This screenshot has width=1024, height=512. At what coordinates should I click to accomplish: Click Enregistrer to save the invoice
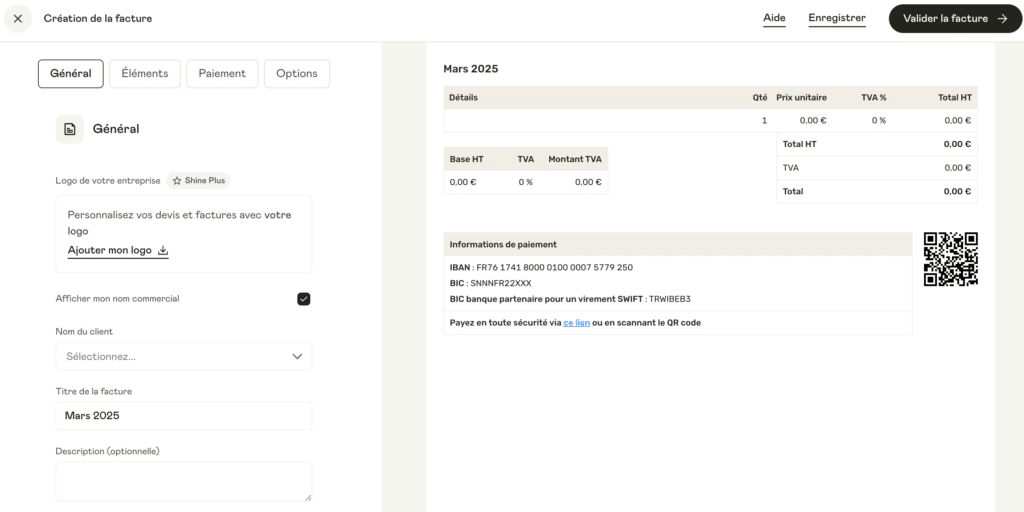(837, 18)
